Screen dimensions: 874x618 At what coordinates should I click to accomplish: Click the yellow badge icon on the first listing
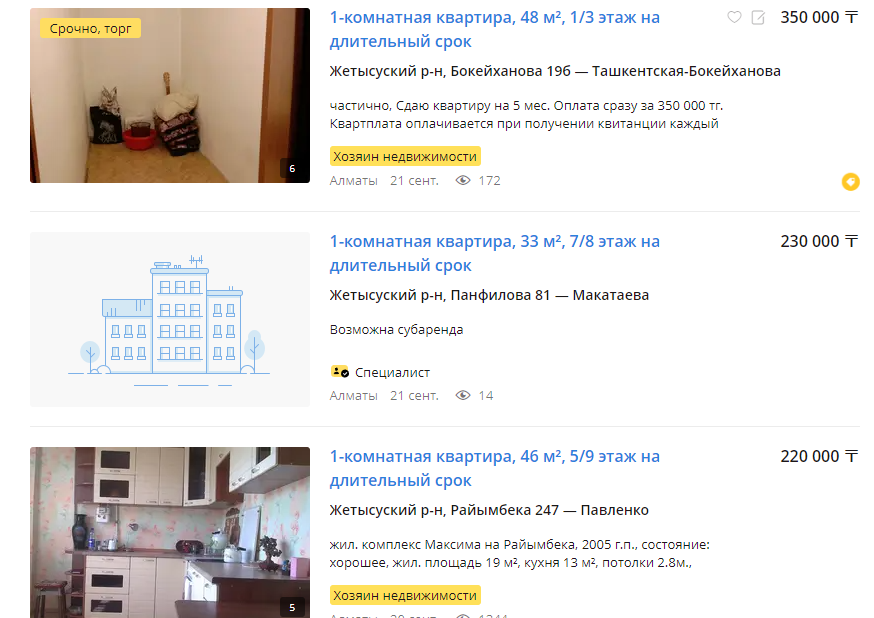tap(851, 182)
